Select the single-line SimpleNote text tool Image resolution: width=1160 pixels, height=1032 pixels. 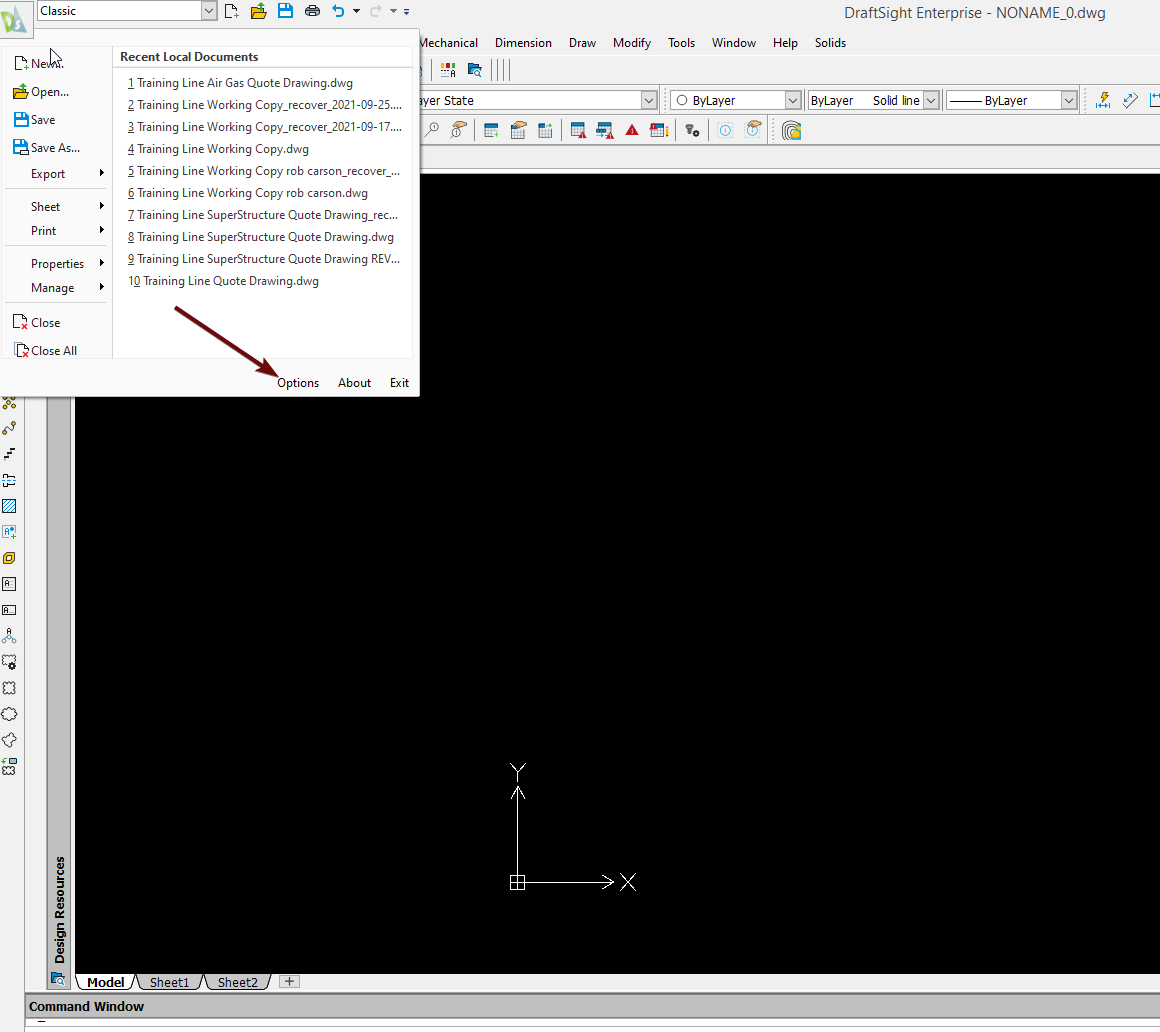(9, 610)
